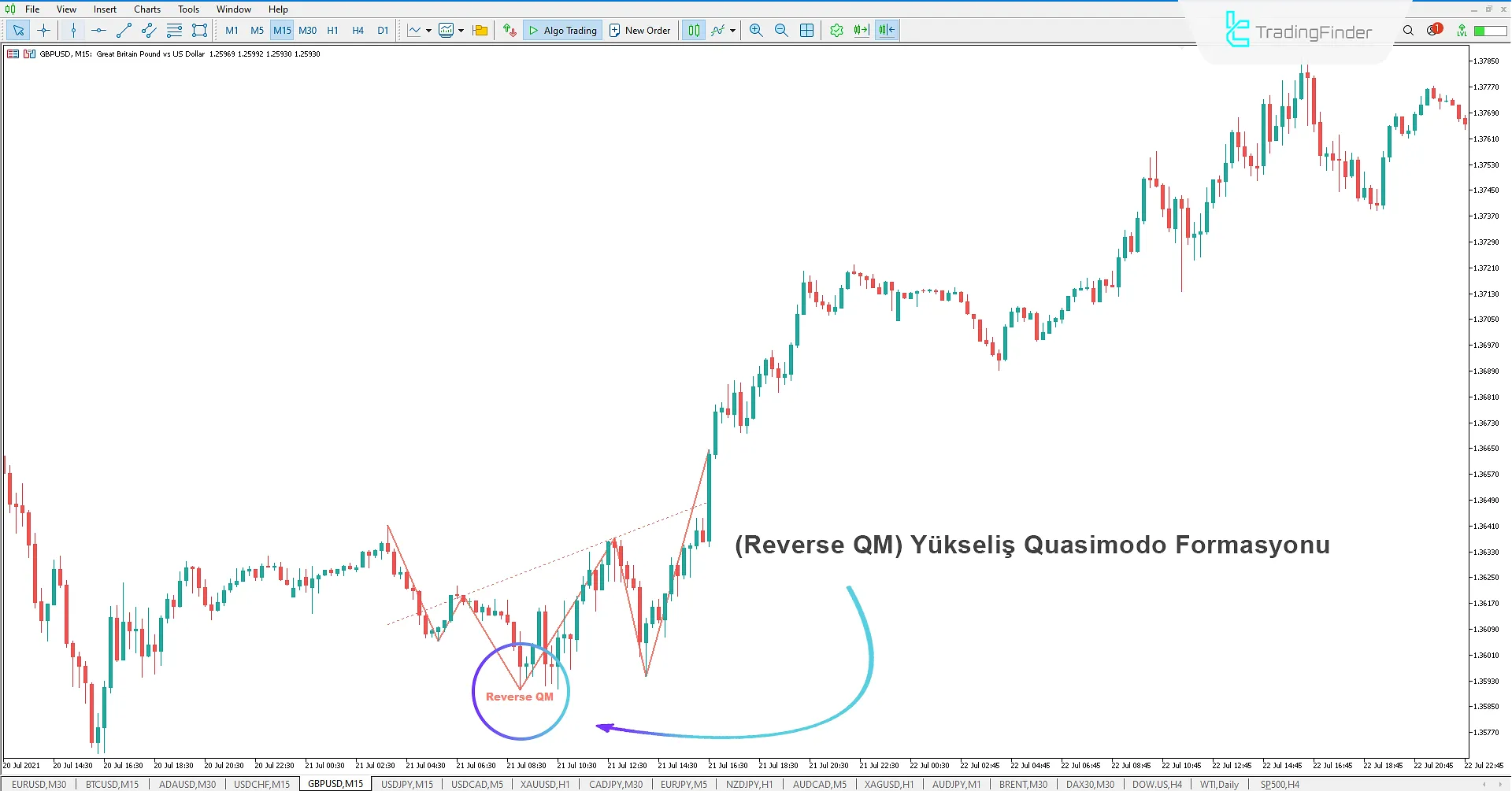Viewport: 1512px width, 791px height.
Task: Select the M30 timeframe button
Action: (307, 30)
